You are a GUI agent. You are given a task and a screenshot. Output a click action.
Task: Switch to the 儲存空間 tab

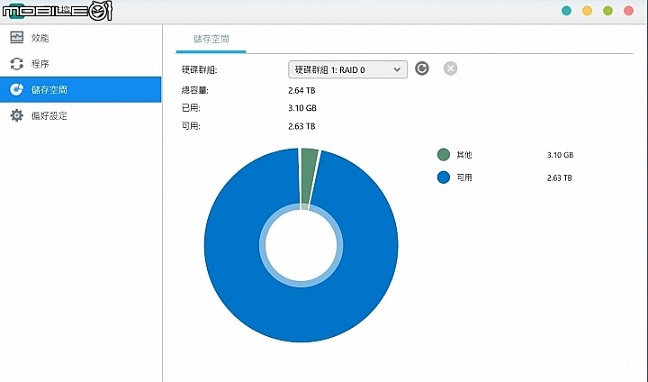[x=211, y=39]
